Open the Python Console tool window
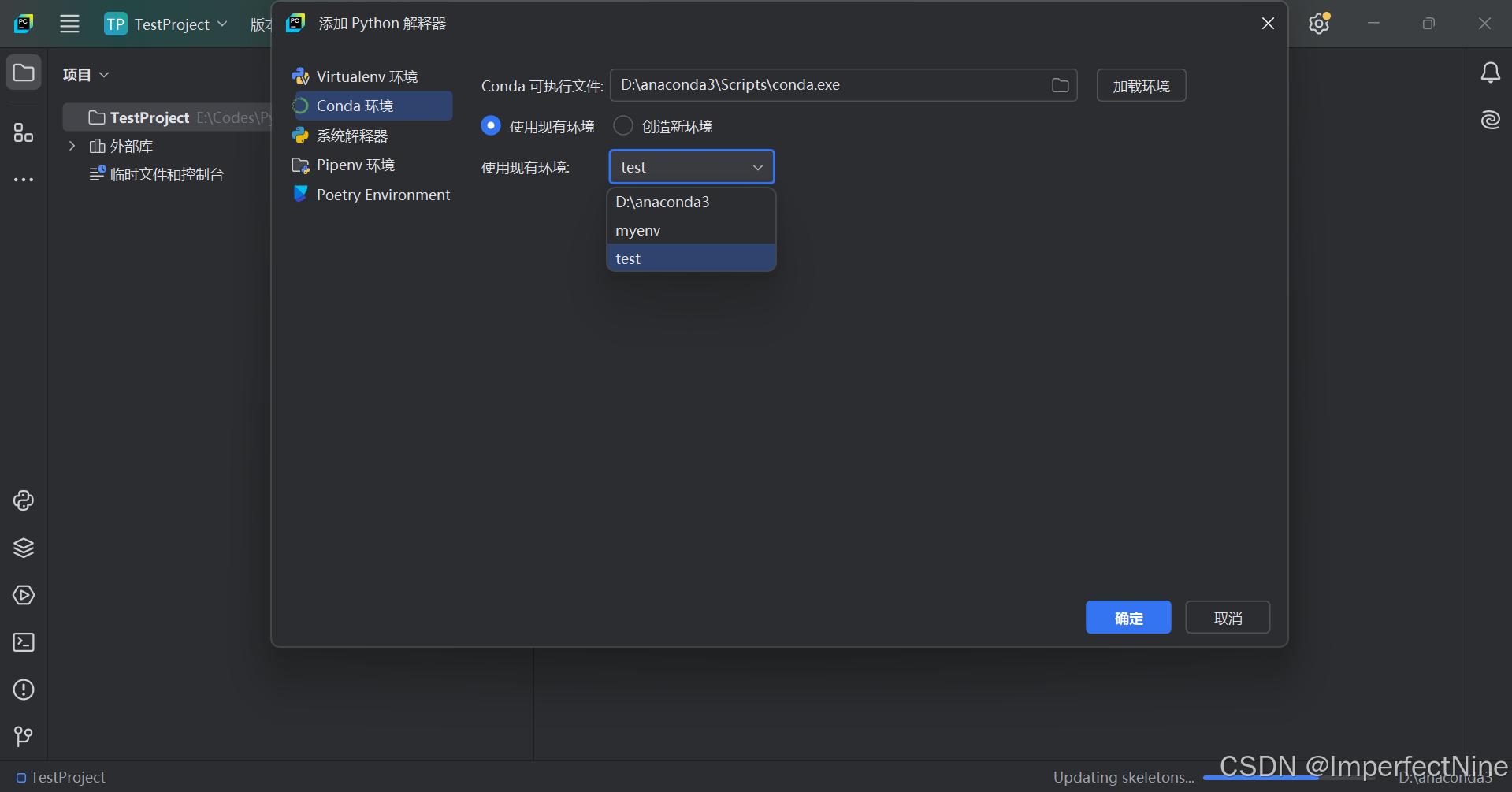 (x=24, y=500)
